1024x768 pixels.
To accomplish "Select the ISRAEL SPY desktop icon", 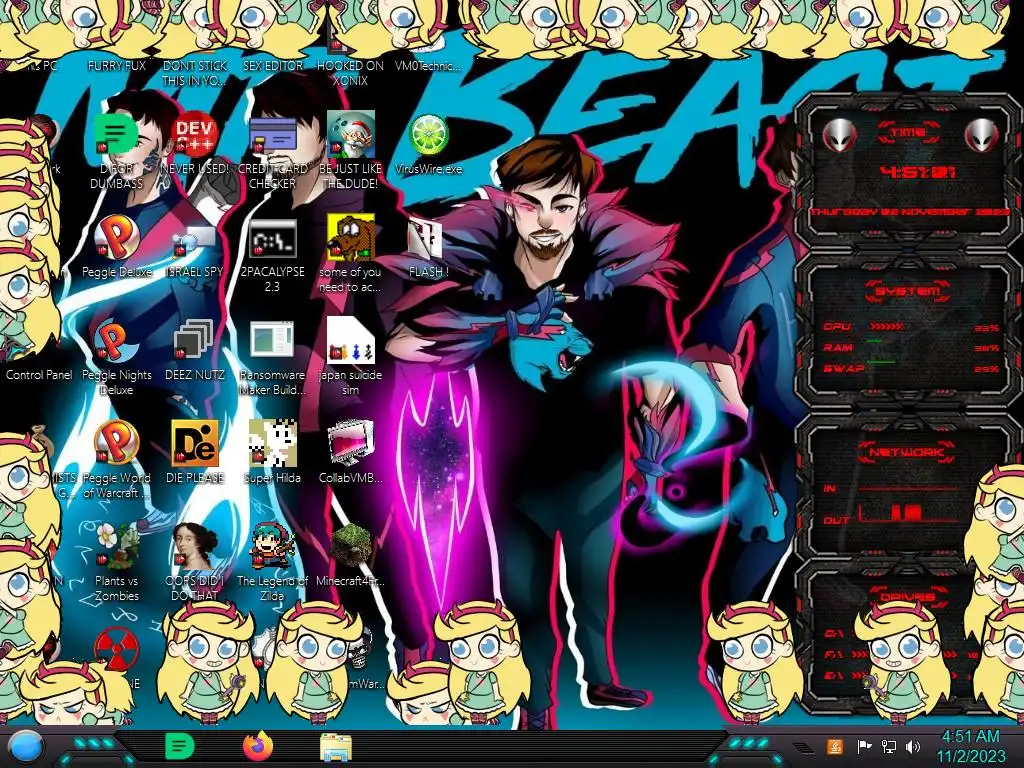I will 195,241.
